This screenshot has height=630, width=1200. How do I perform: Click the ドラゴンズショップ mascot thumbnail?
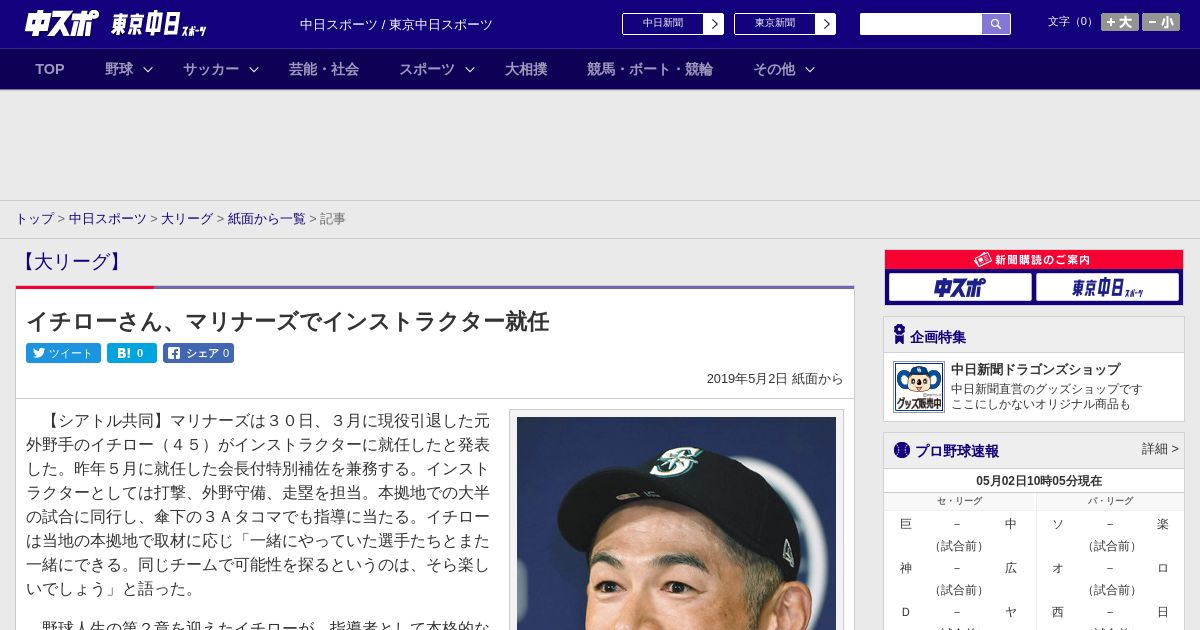point(919,387)
